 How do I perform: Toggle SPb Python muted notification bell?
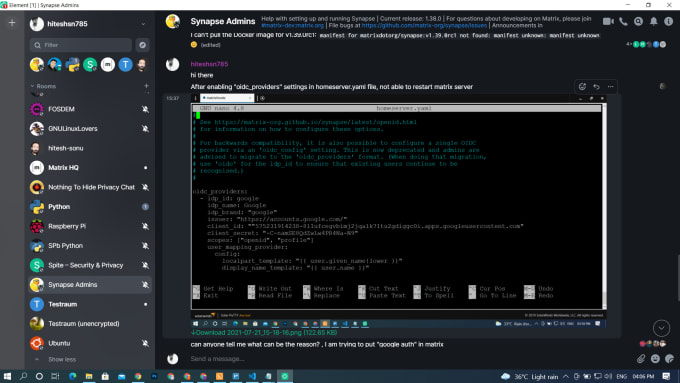point(145,246)
